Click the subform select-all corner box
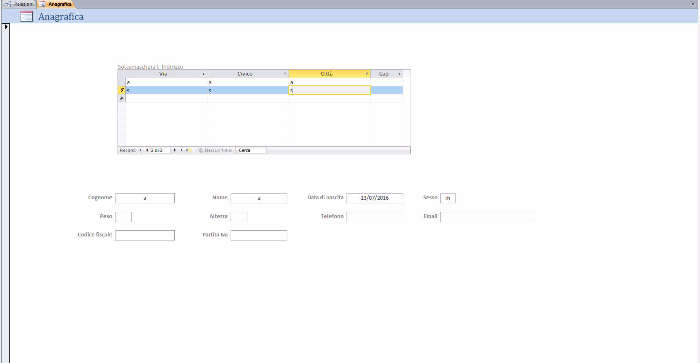This screenshot has height=363, width=700. point(121,74)
